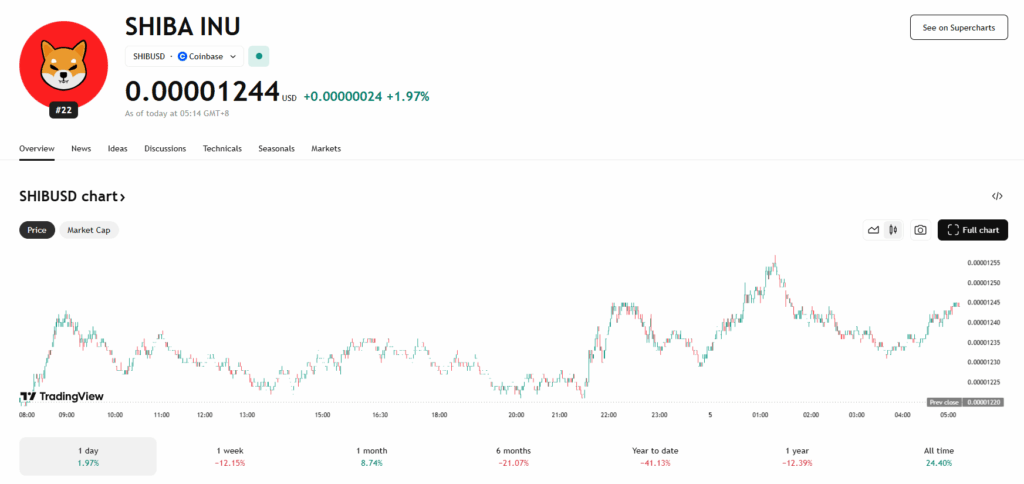This screenshot has height=484, width=1024.
Task: Open the Ideas tab
Action: (118, 149)
